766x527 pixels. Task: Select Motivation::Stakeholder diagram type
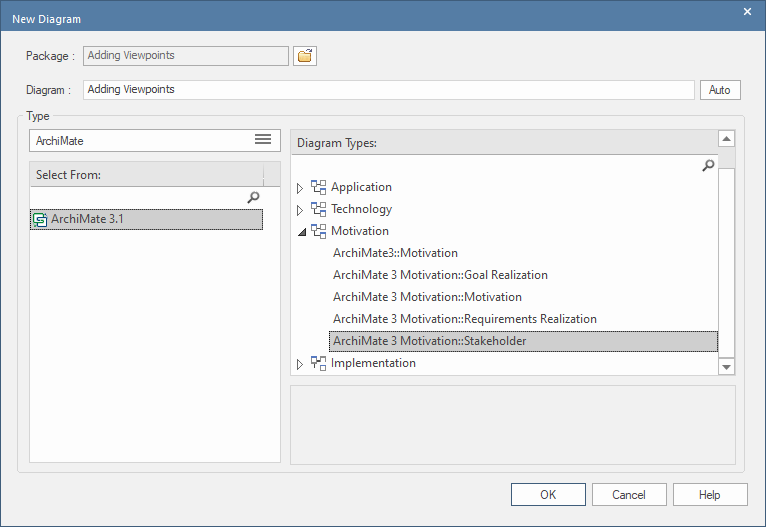pyautogui.click(x=523, y=341)
